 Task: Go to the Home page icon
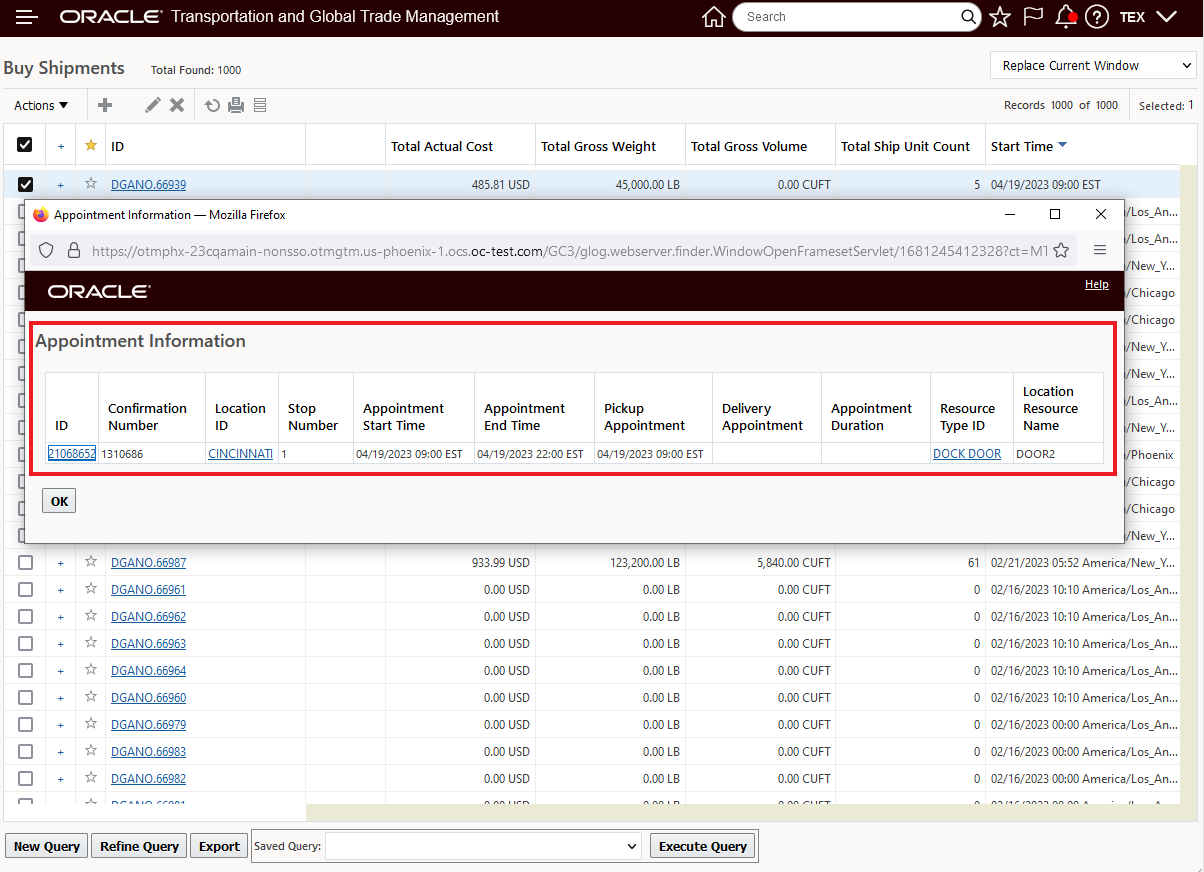(x=713, y=17)
